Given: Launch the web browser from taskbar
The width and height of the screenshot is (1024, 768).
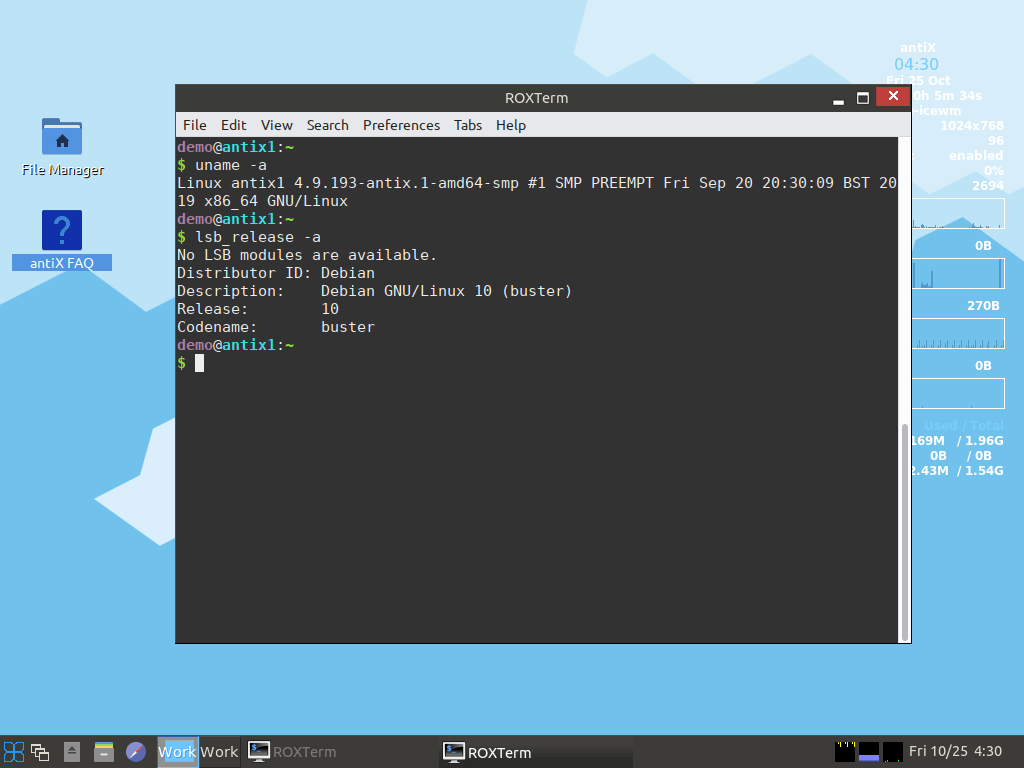Looking at the screenshot, I should (136, 752).
